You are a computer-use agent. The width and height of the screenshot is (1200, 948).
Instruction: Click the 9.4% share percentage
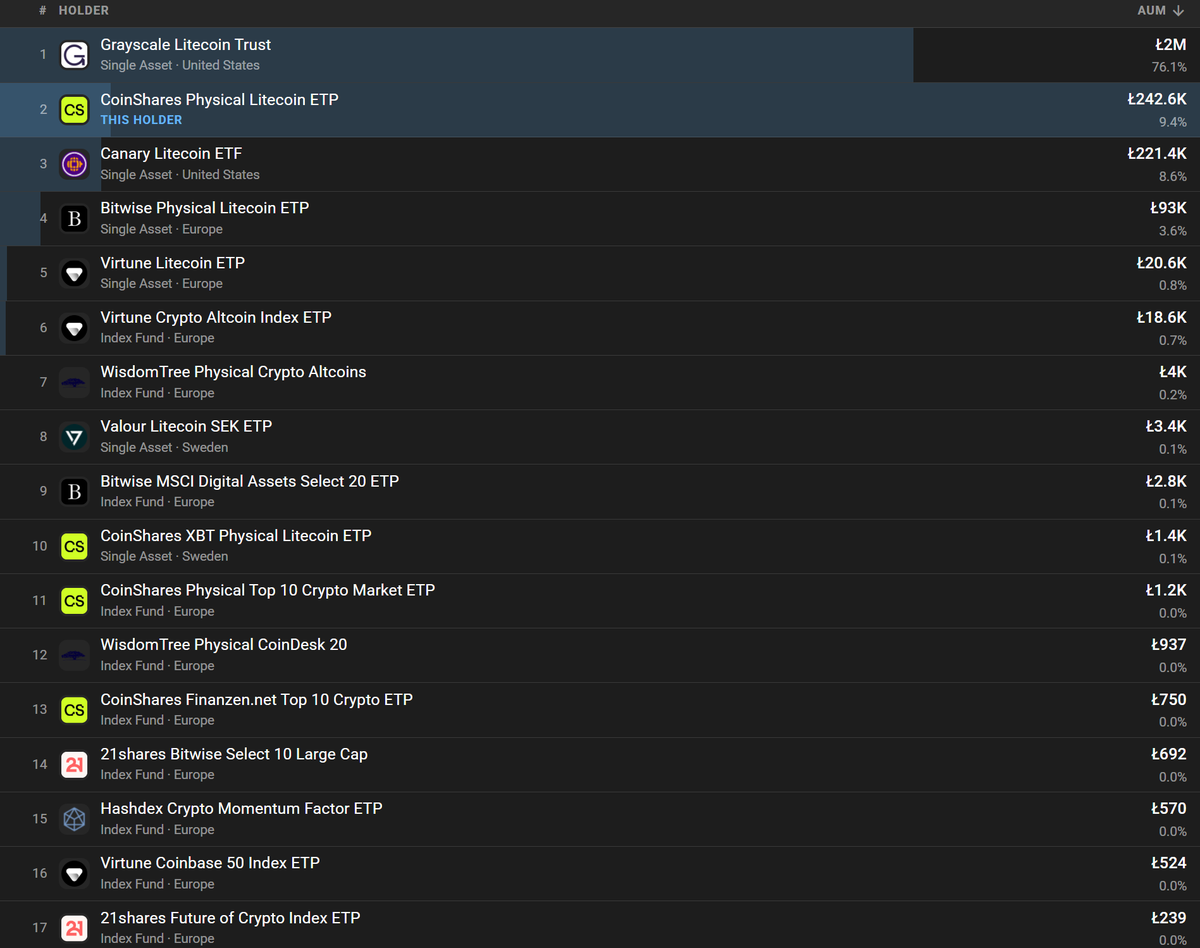pyautogui.click(x=1173, y=122)
